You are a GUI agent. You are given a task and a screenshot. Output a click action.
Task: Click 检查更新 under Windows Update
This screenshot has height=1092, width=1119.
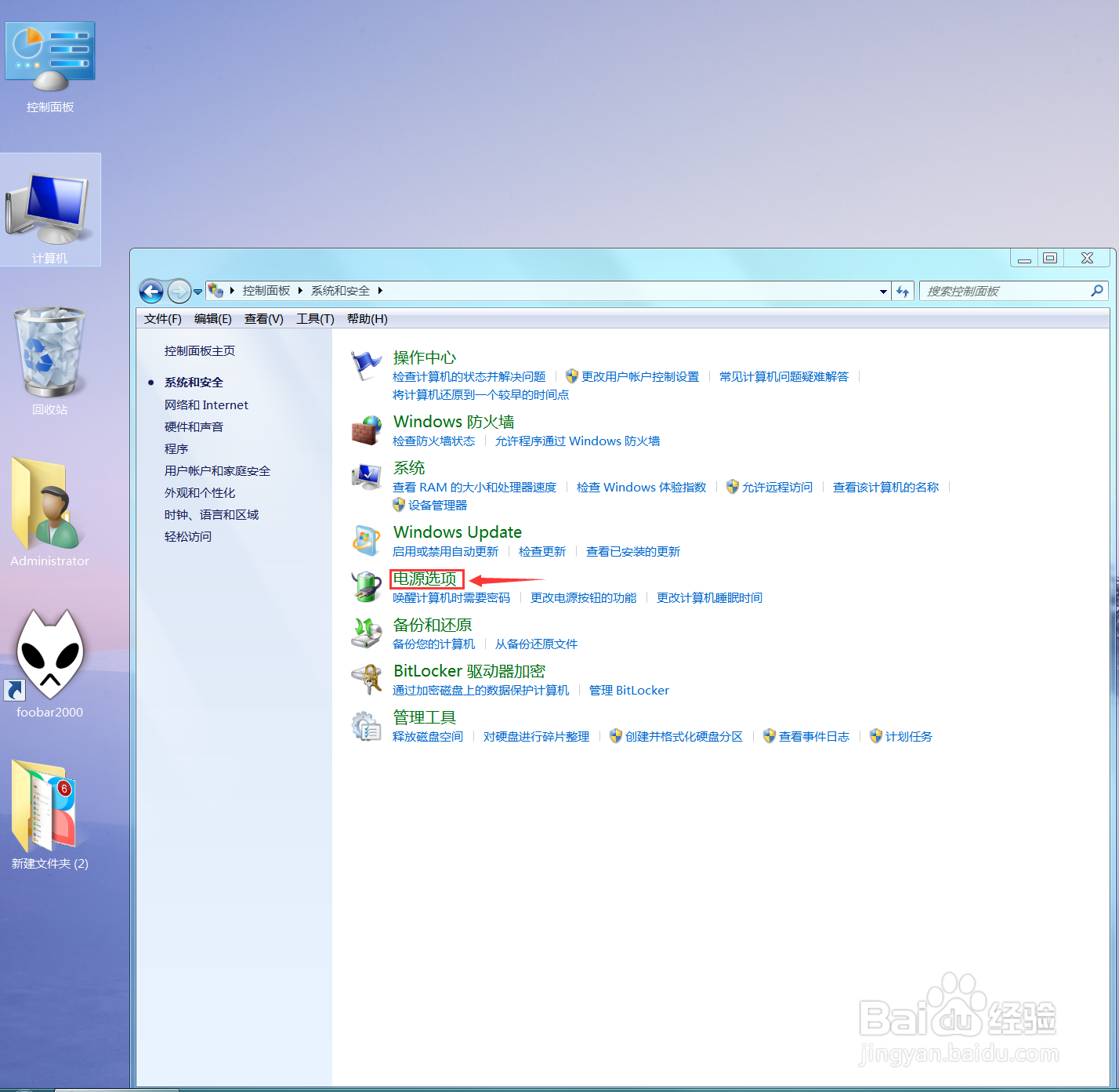click(542, 552)
